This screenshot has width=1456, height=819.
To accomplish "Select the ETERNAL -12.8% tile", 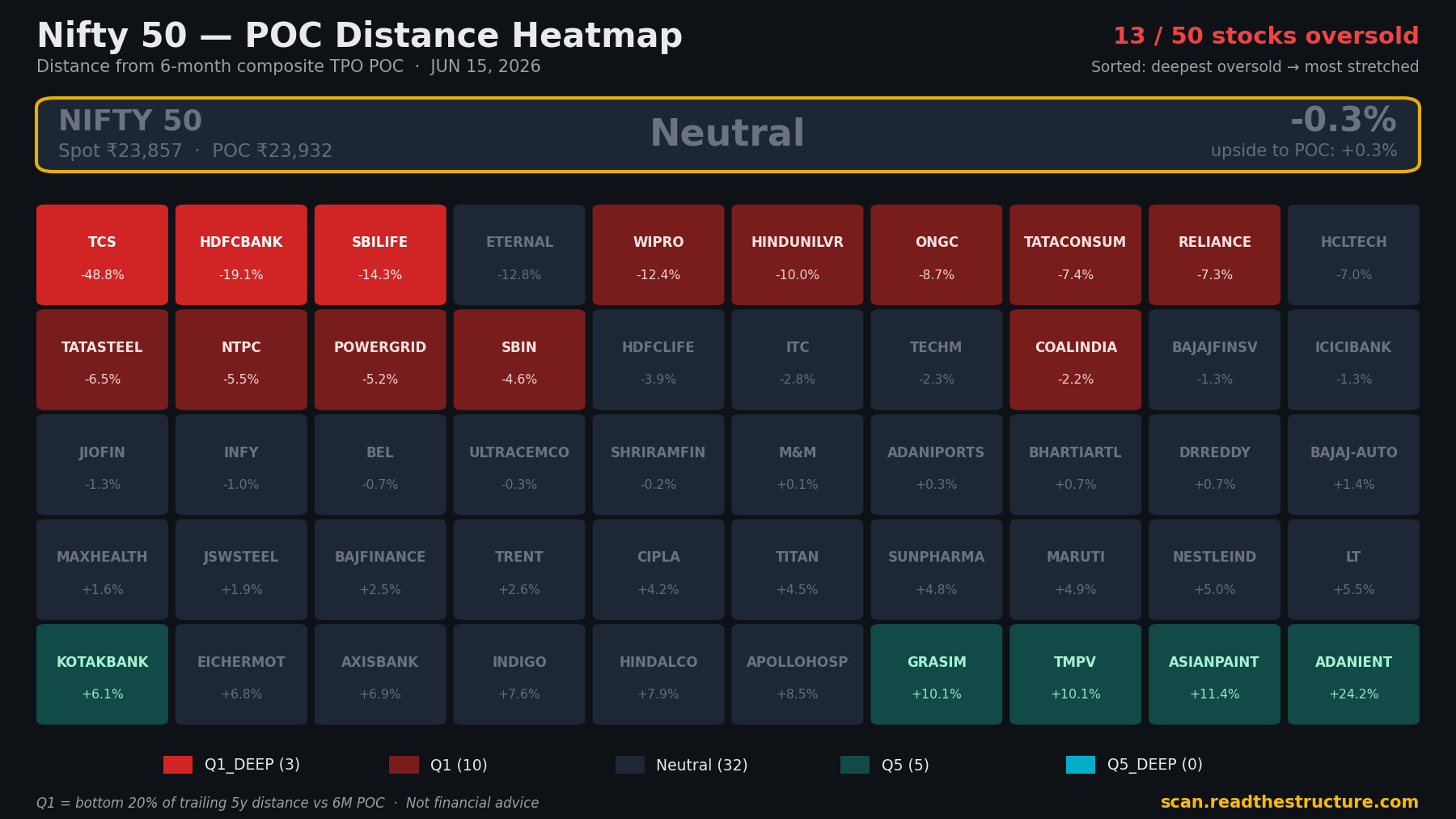I will pos(519,255).
